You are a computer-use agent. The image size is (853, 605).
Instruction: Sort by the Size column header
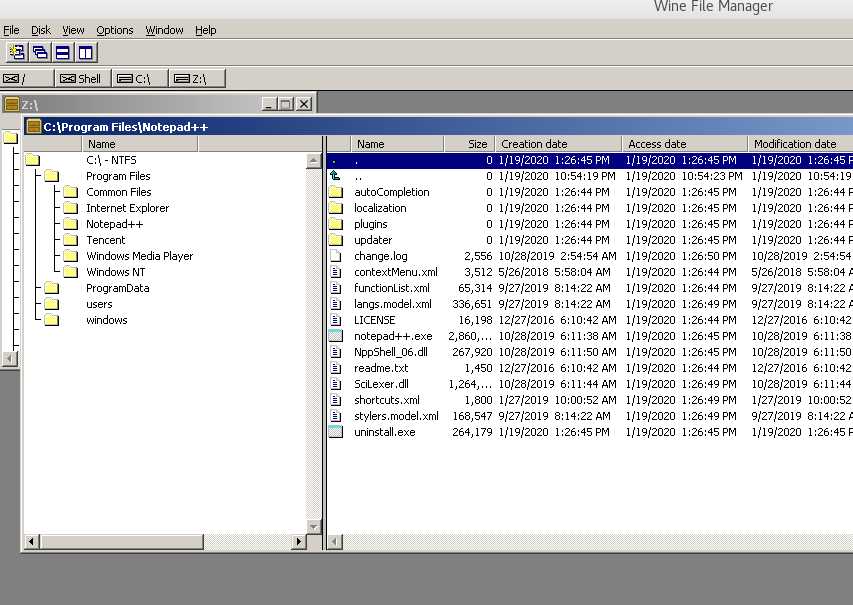[x=469, y=144]
